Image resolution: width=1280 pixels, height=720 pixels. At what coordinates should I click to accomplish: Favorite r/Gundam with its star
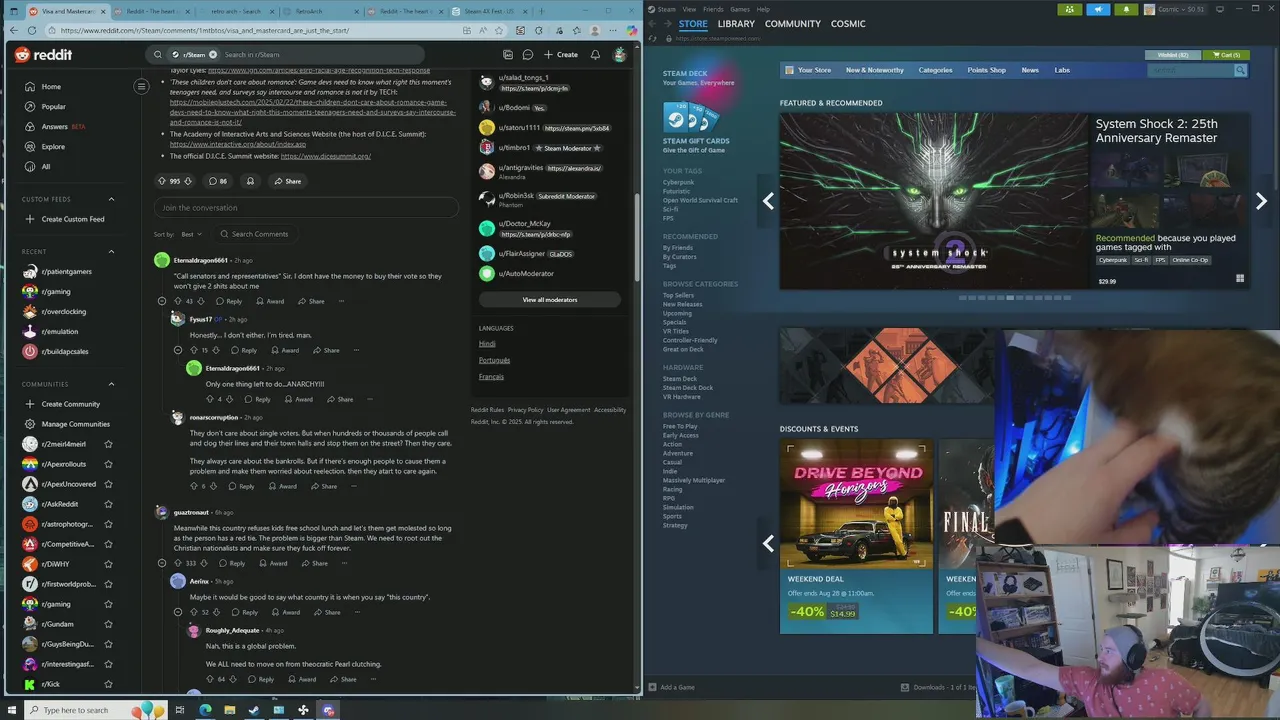tap(108, 624)
